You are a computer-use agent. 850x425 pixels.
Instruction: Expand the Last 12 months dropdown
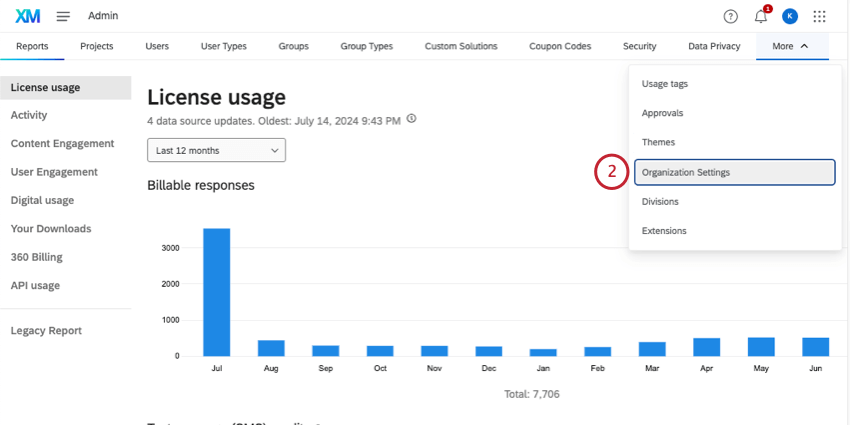(x=216, y=150)
